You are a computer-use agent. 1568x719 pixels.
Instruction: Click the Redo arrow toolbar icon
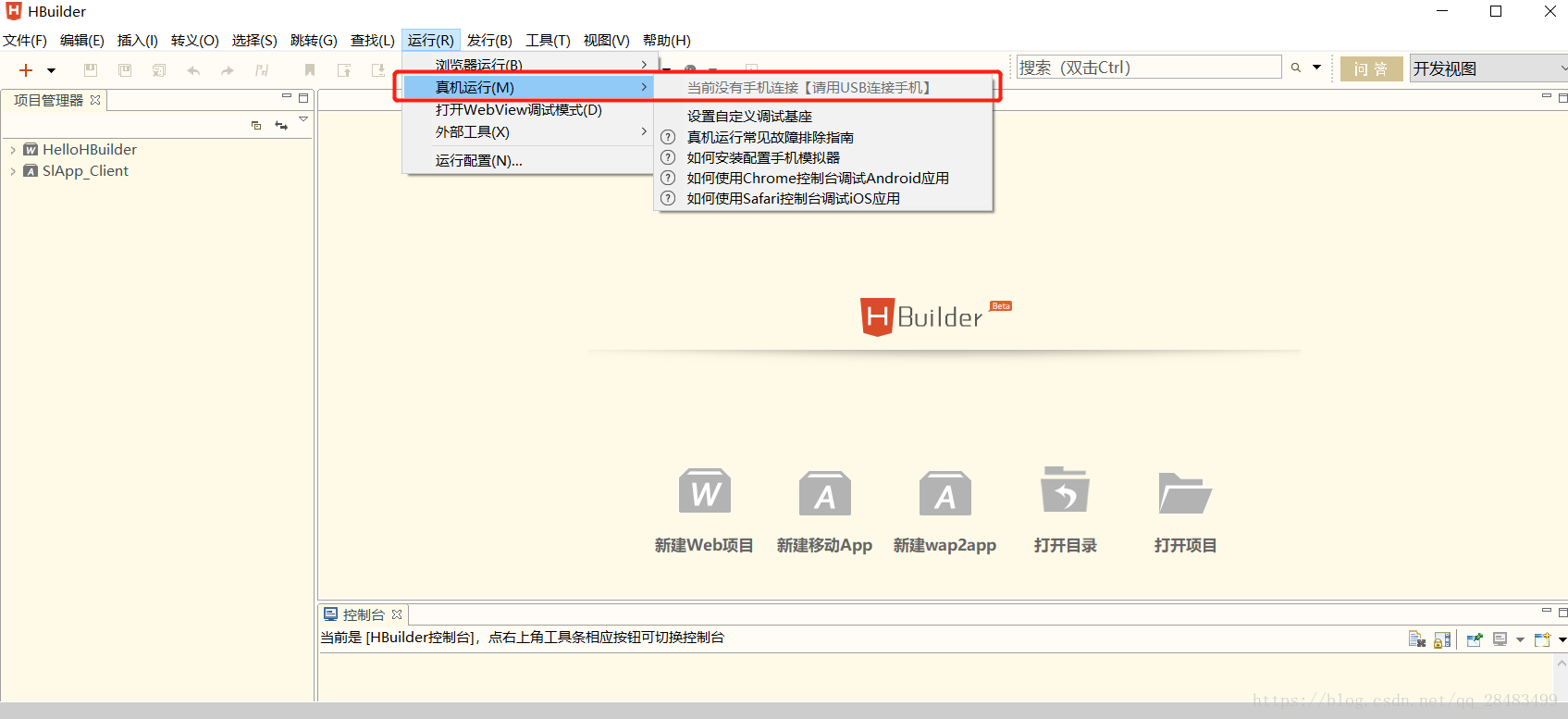pyautogui.click(x=228, y=70)
